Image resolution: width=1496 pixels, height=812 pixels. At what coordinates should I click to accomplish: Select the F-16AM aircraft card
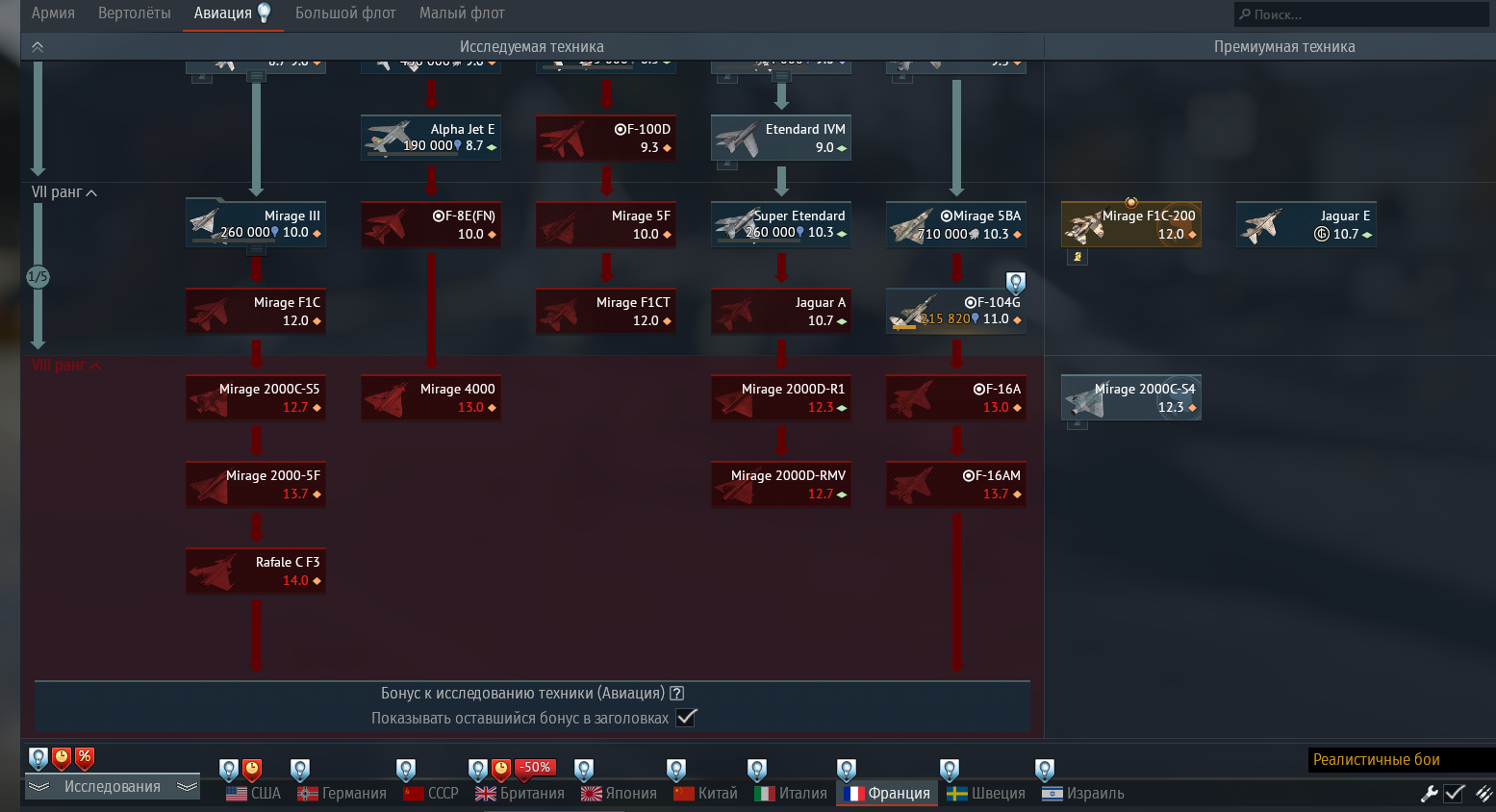click(x=956, y=484)
